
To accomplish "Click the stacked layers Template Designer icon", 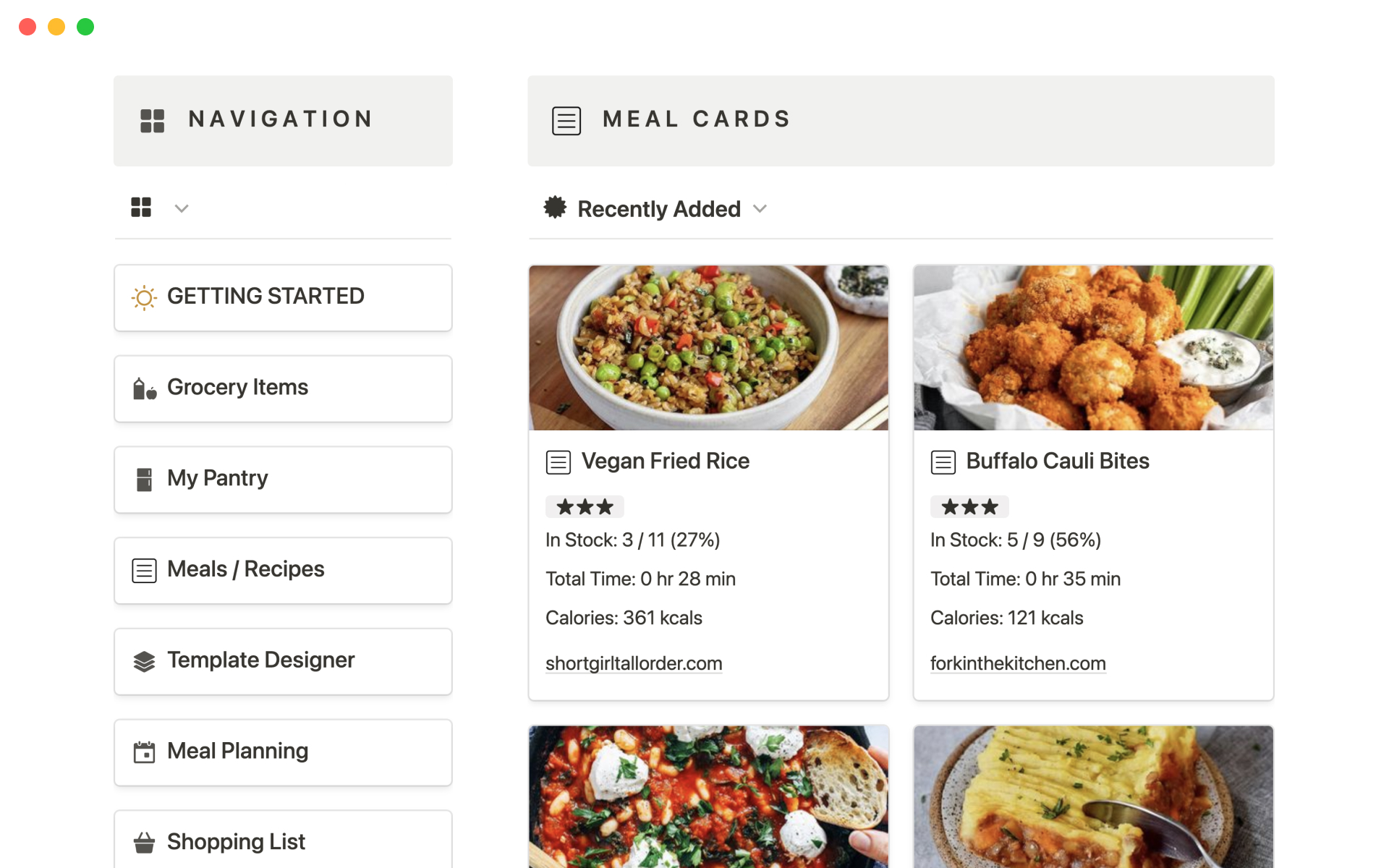I will (x=144, y=661).
